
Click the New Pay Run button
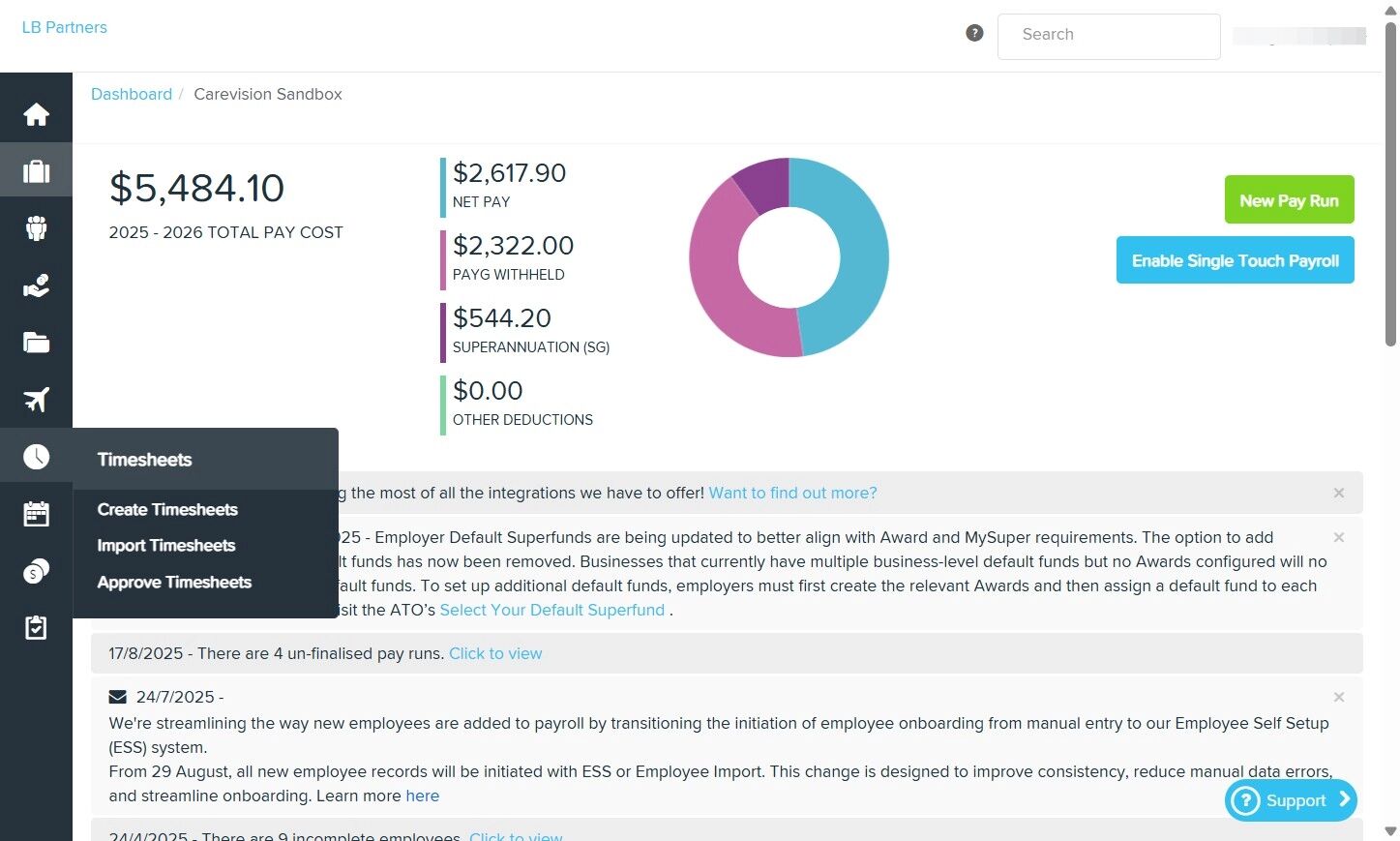click(x=1289, y=200)
